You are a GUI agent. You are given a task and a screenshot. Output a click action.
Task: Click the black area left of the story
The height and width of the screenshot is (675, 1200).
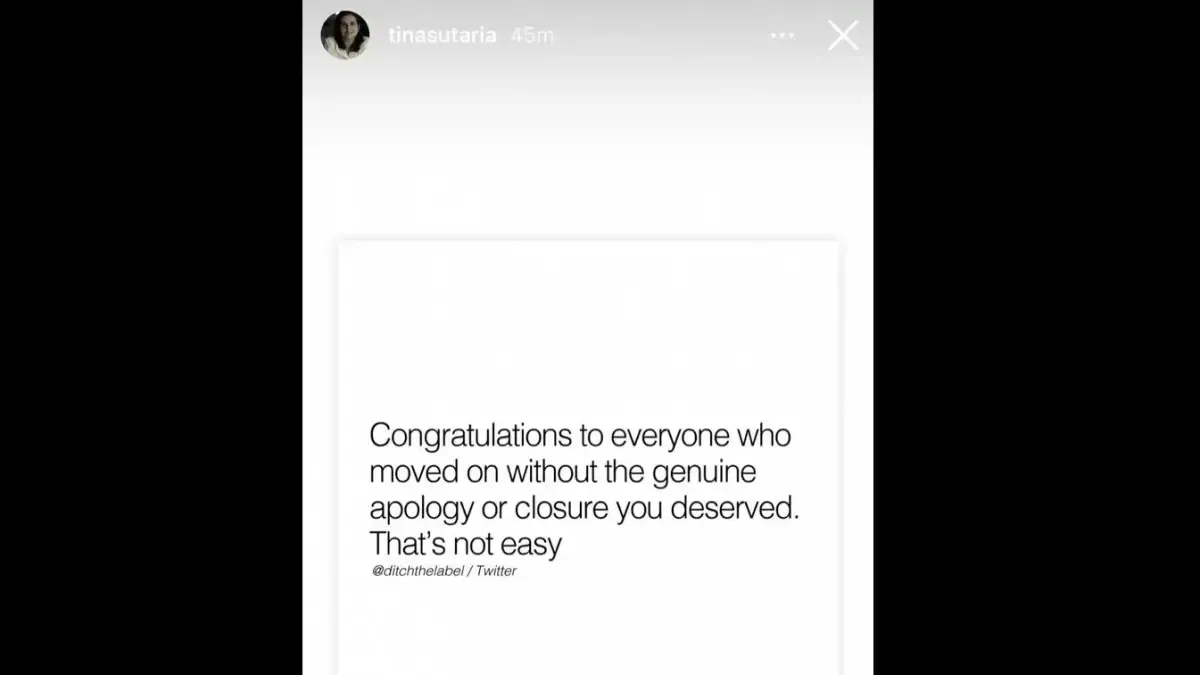click(x=150, y=340)
